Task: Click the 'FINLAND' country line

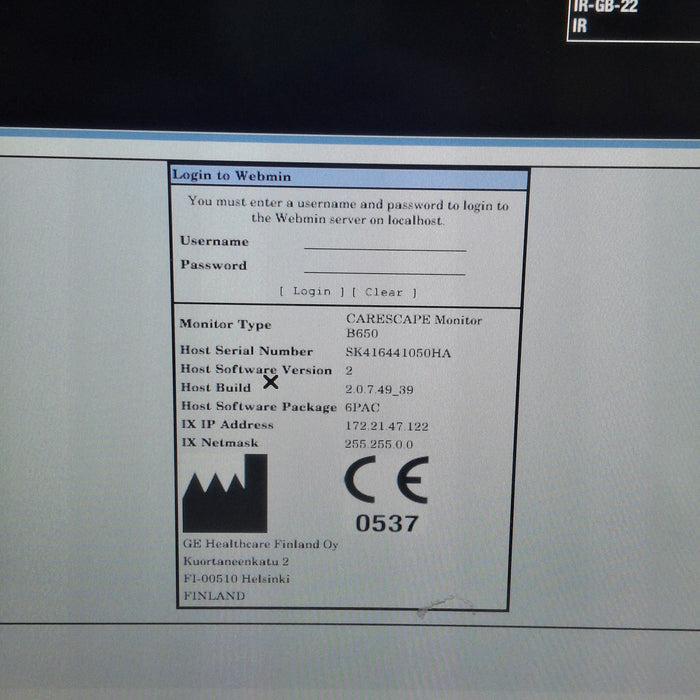Action: (214, 596)
